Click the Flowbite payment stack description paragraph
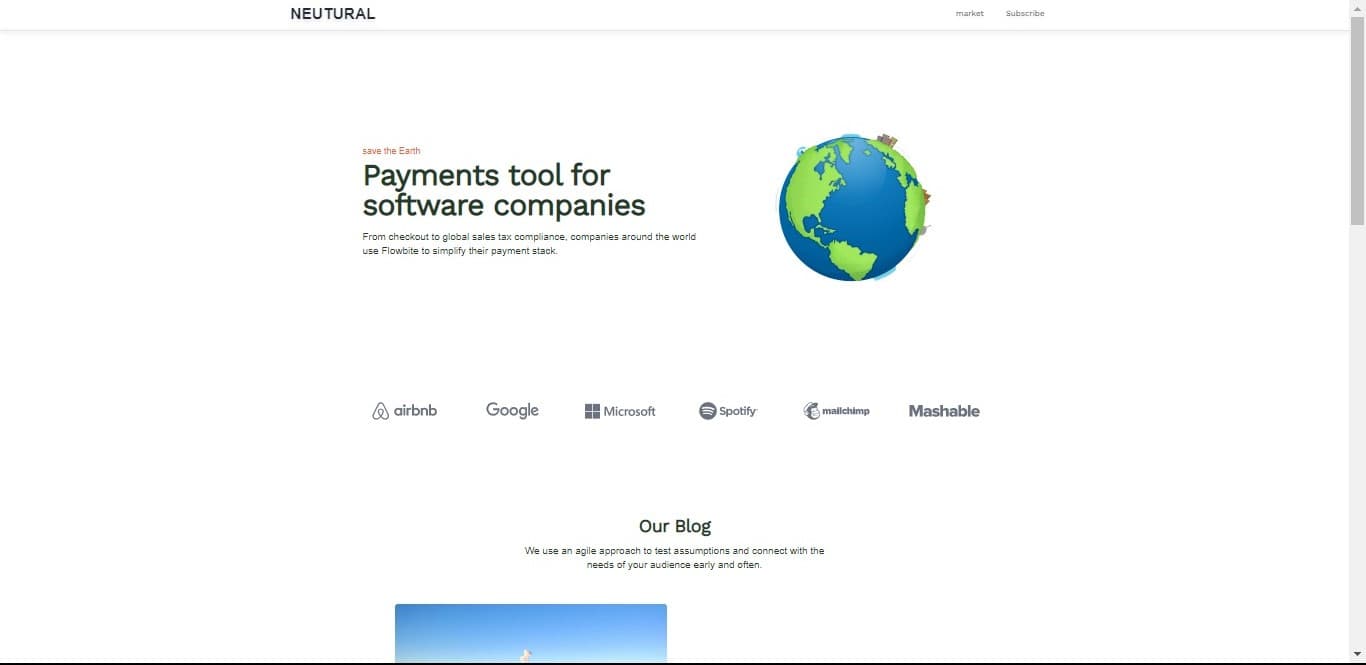The image size is (1366, 665). [x=528, y=244]
